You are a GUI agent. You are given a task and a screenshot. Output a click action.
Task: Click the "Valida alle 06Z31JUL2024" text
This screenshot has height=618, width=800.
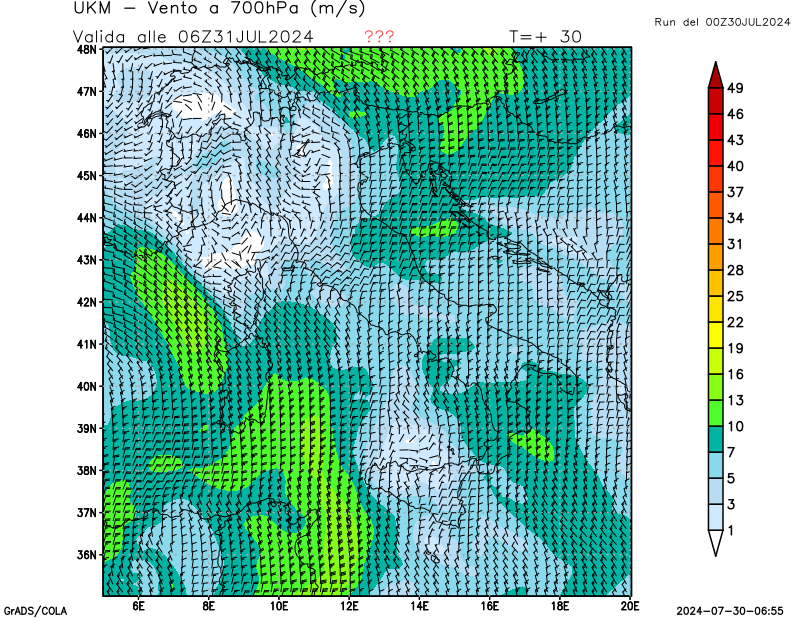pos(194,36)
